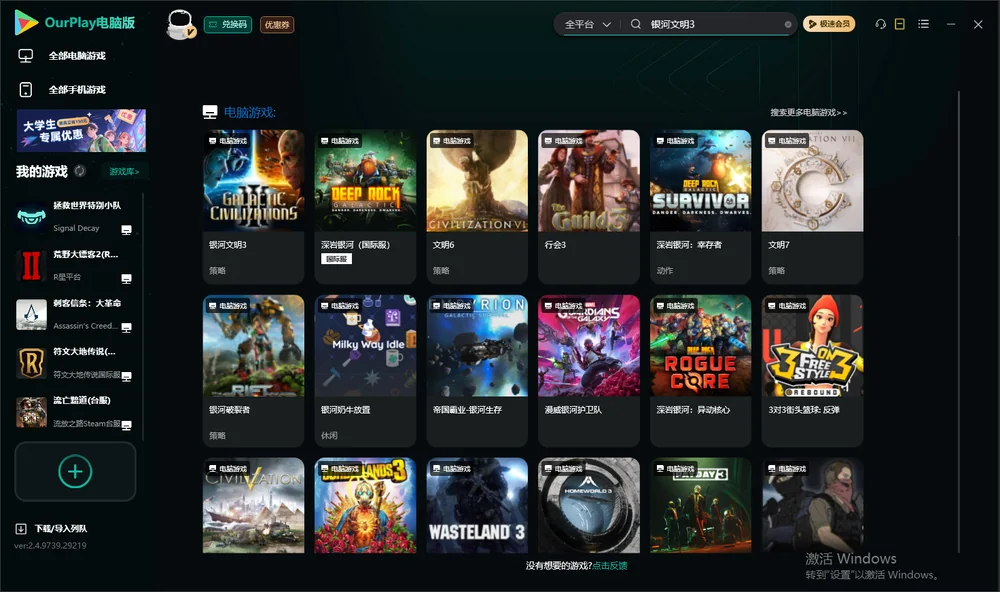Expand the 全平台 platform dropdown
Viewport: 1000px width, 592px height.
[x=587, y=24]
